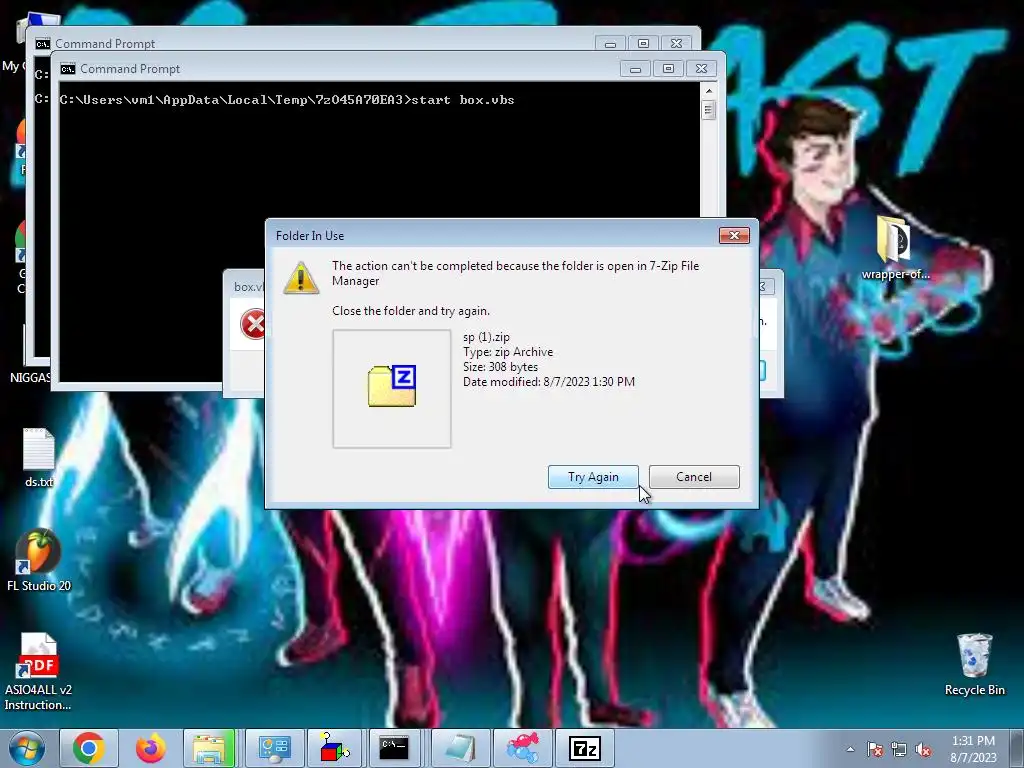This screenshot has height=768, width=1024.
Task: Select the wrapper-of... desktop folder
Action: (x=895, y=248)
